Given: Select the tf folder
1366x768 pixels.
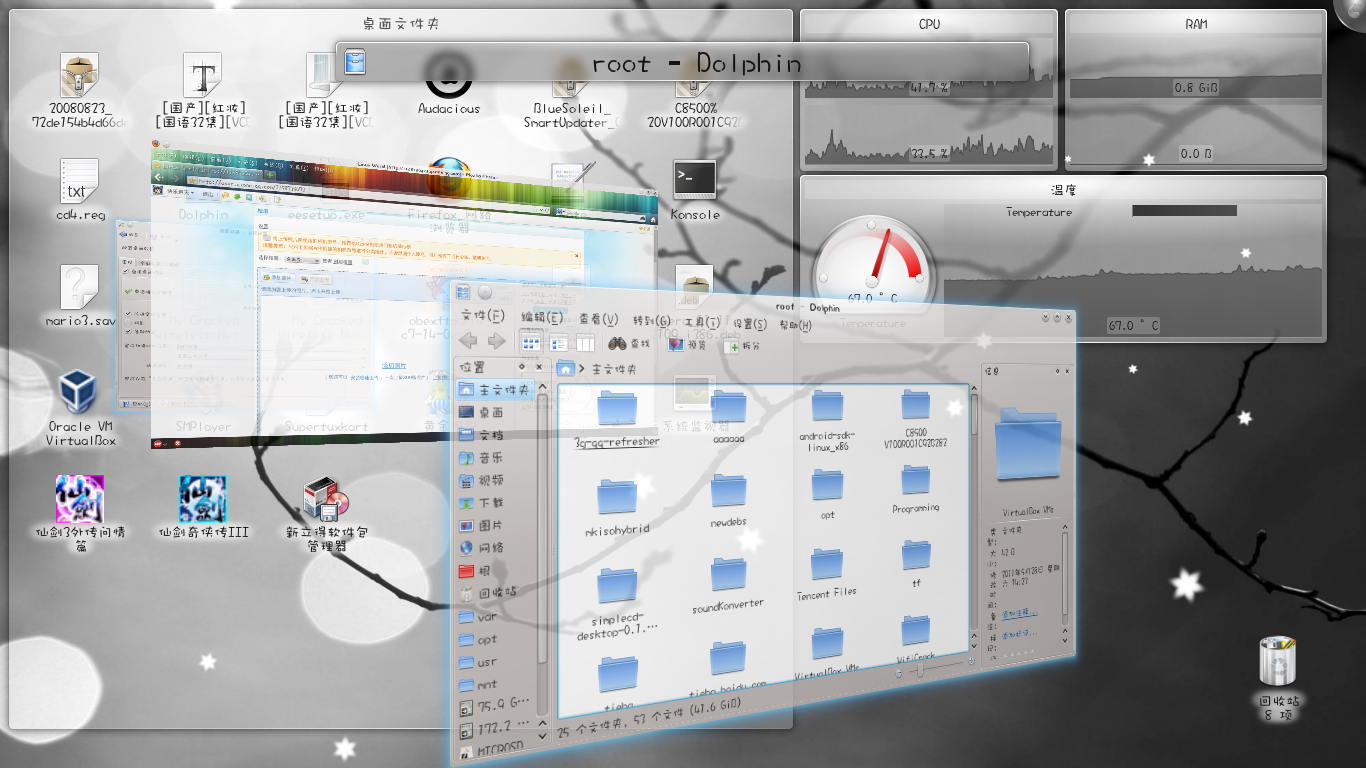Looking at the screenshot, I should tap(916, 563).
